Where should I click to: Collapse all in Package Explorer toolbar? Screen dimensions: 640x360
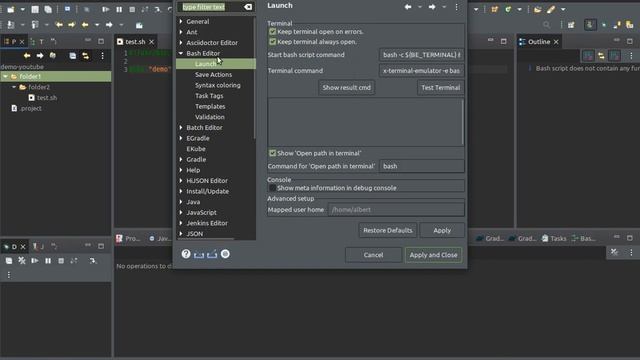click(72, 56)
